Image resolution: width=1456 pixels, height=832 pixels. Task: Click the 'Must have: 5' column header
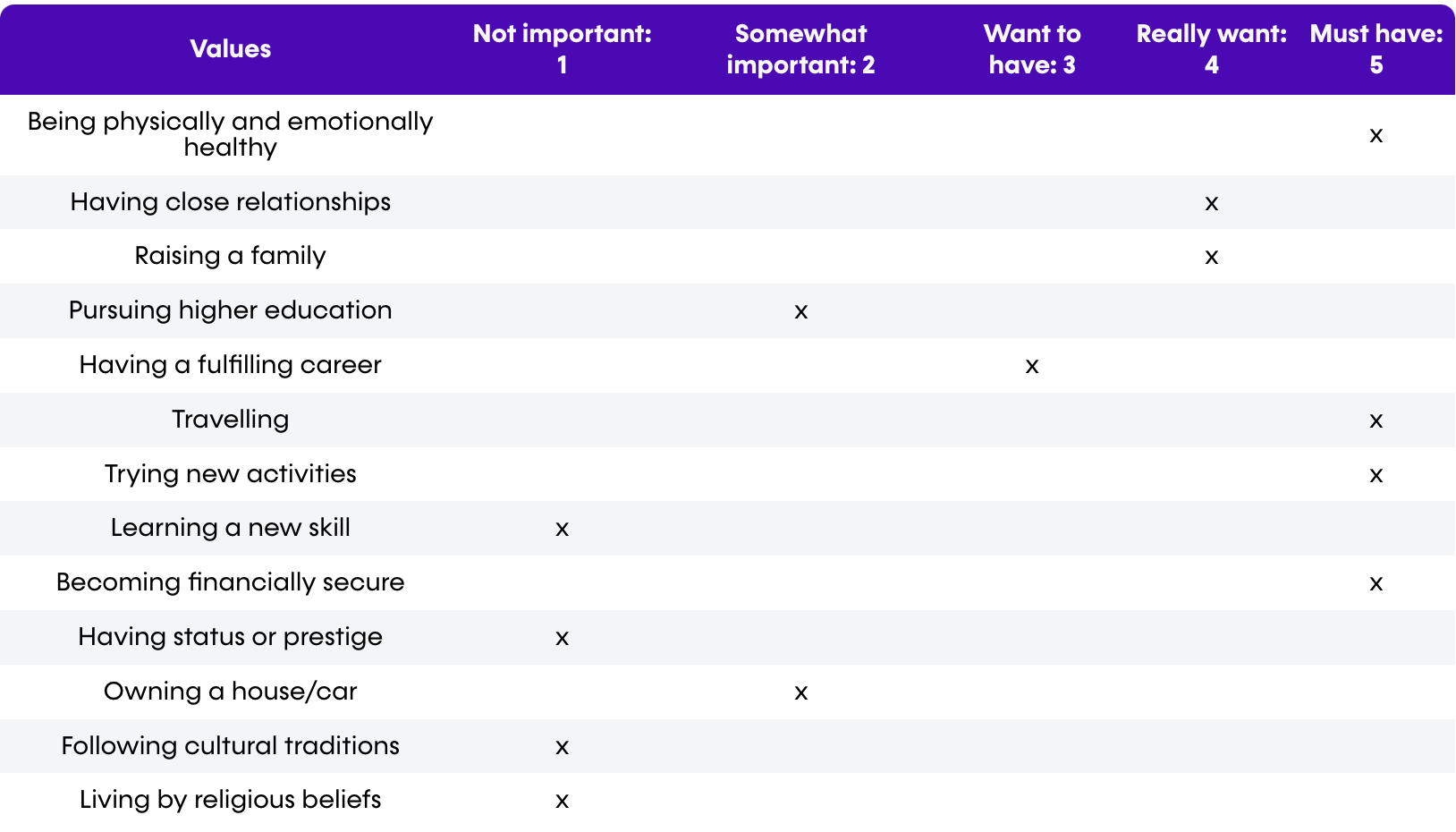pyautogui.click(x=1376, y=49)
